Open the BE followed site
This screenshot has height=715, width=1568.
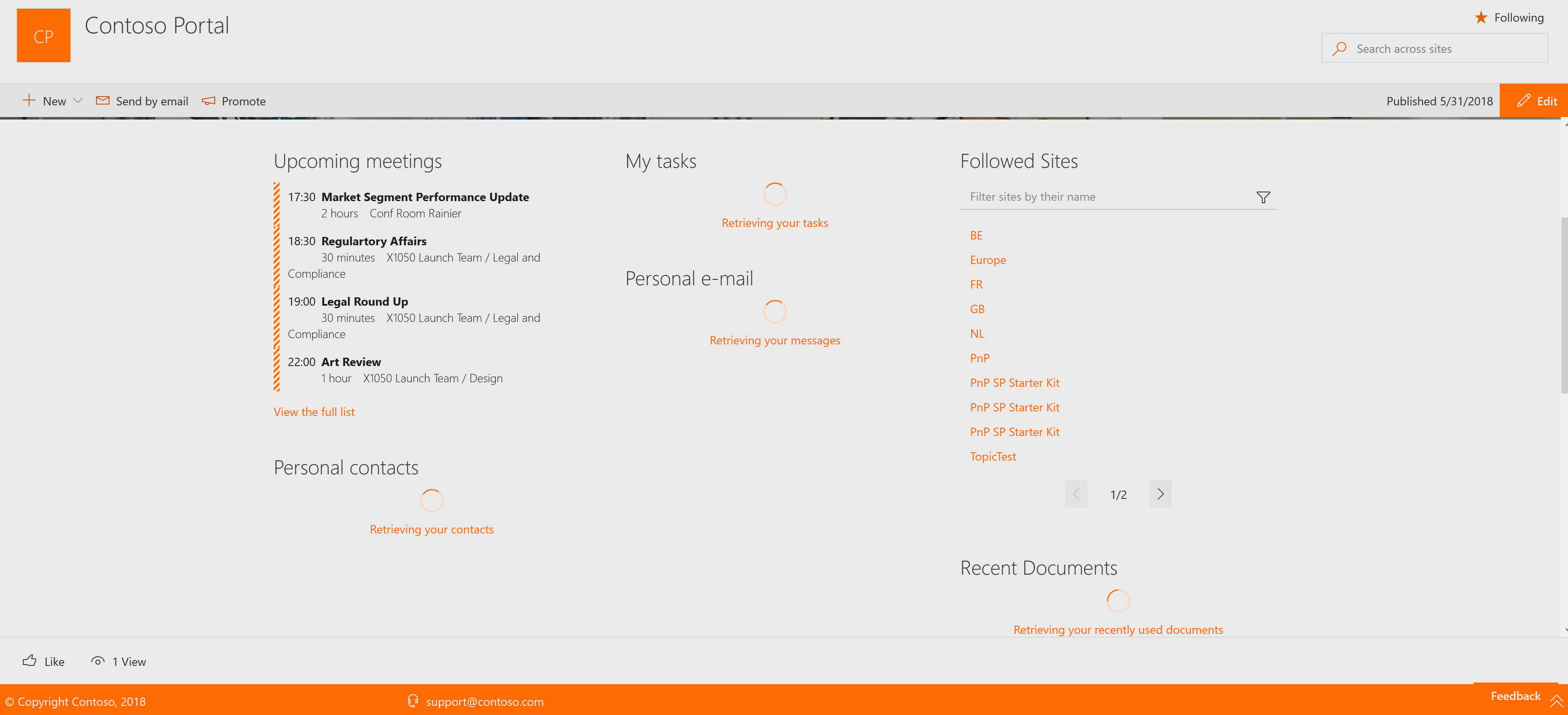pos(976,236)
